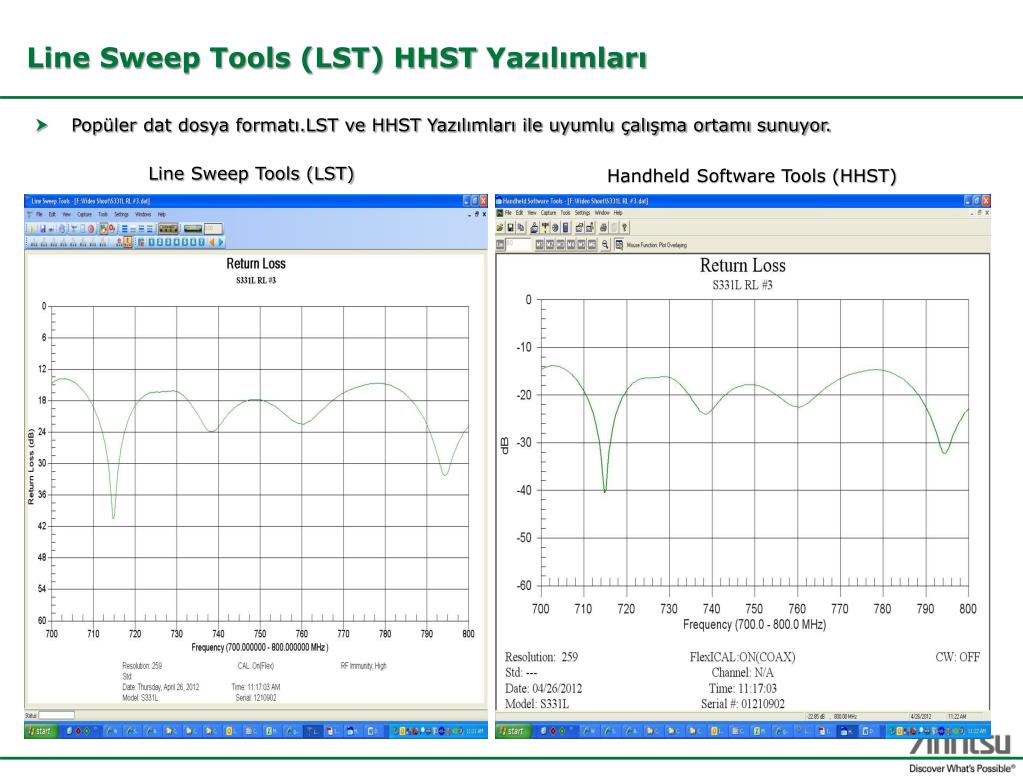Toggle marker M3 in the HHST toolbar
The height and width of the screenshot is (780, 1023).
[560, 244]
